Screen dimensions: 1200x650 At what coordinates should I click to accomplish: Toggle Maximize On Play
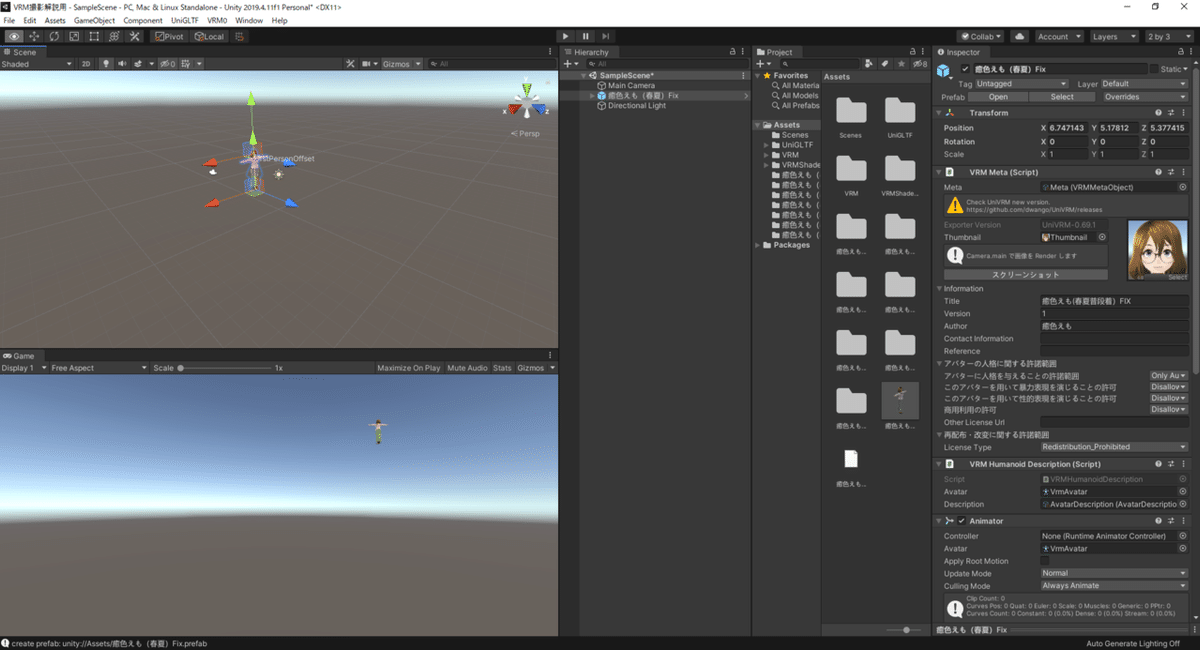pyautogui.click(x=409, y=368)
